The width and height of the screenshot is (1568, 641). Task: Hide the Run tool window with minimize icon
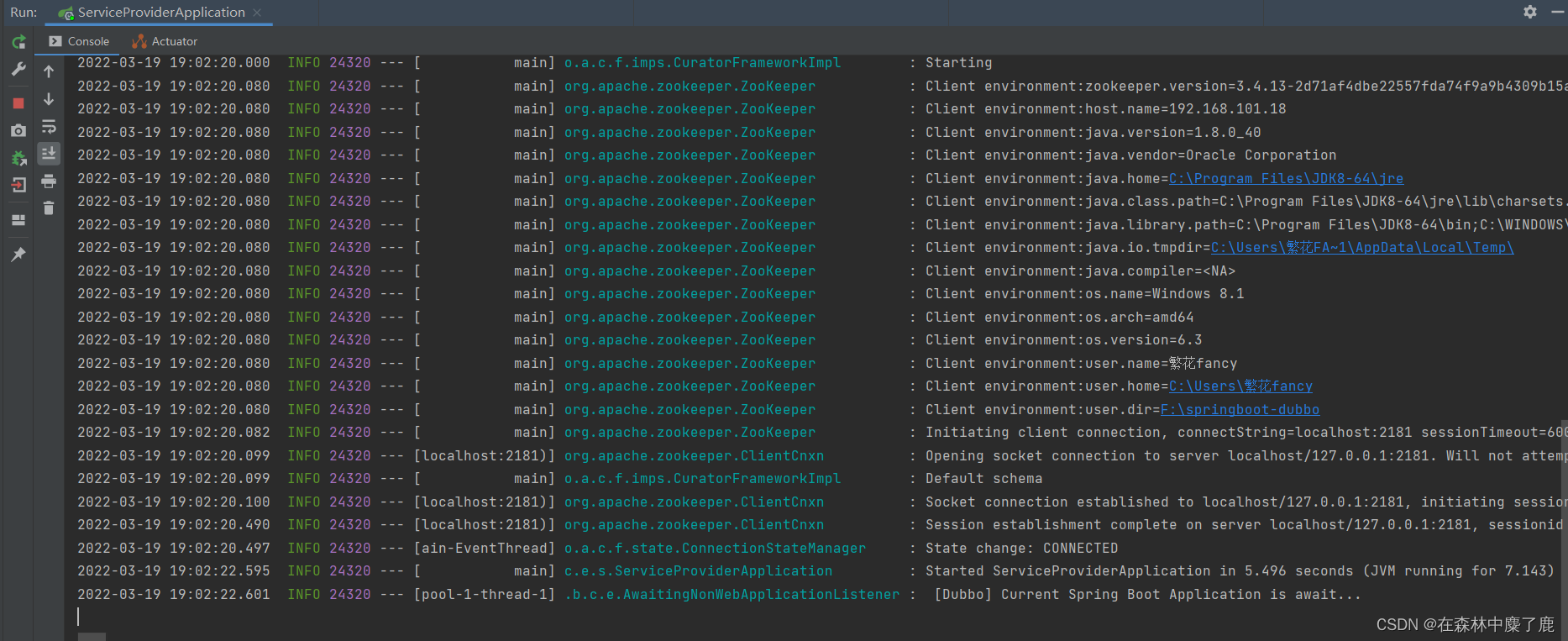click(1557, 12)
